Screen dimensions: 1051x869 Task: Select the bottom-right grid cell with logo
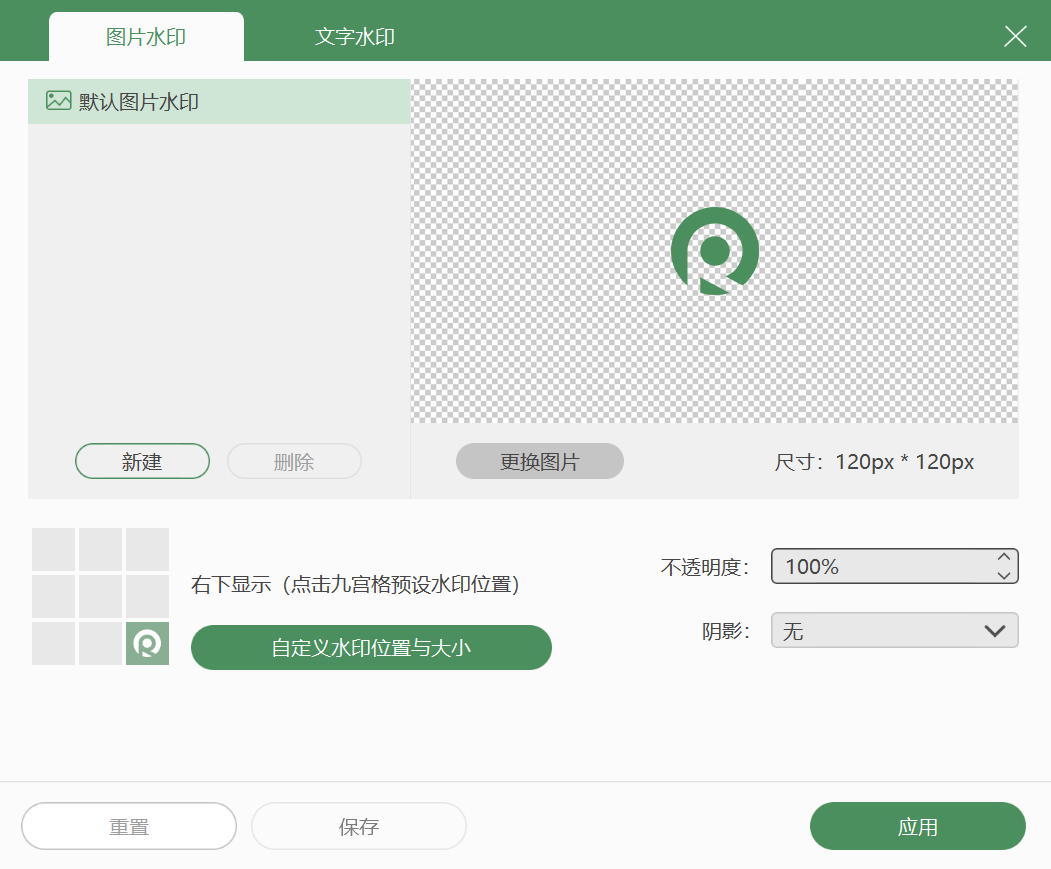[147, 644]
